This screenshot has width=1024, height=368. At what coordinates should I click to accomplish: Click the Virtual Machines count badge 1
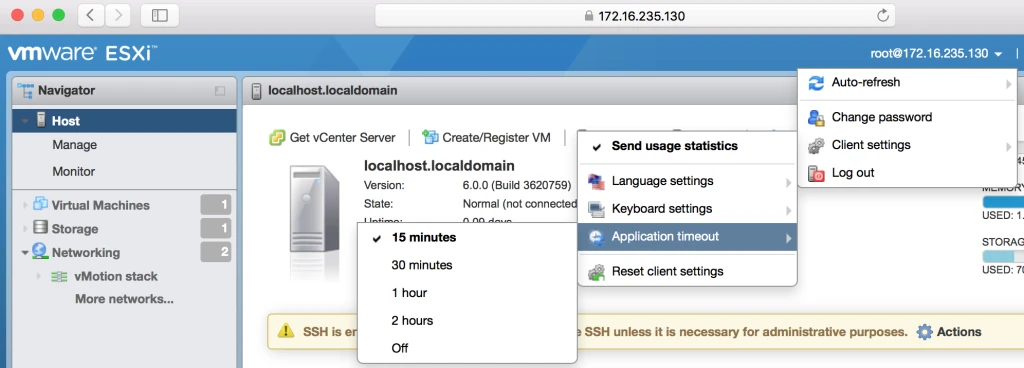pos(216,205)
